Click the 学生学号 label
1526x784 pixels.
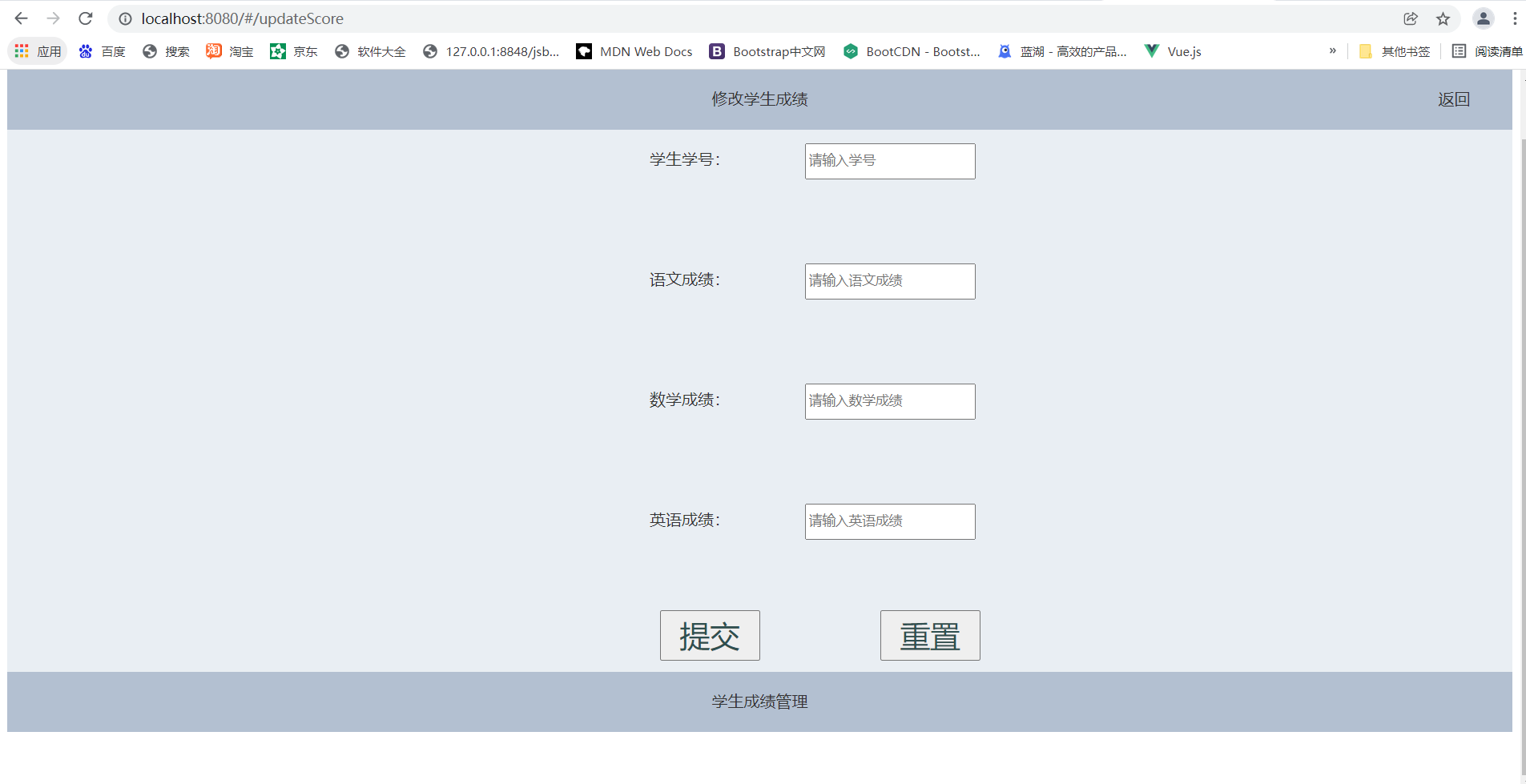[685, 159]
